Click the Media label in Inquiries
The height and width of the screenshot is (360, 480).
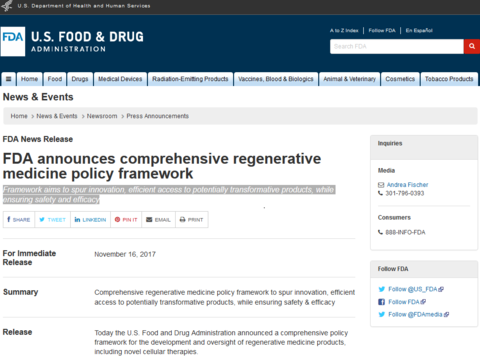(386, 171)
